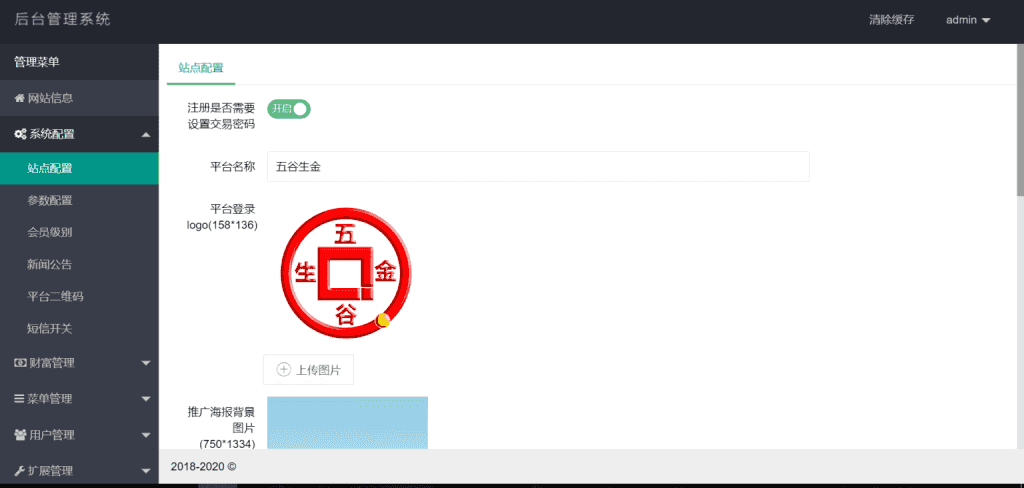Click the 后台管理系统 title
Screen dimensions: 1024x488
point(63,20)
